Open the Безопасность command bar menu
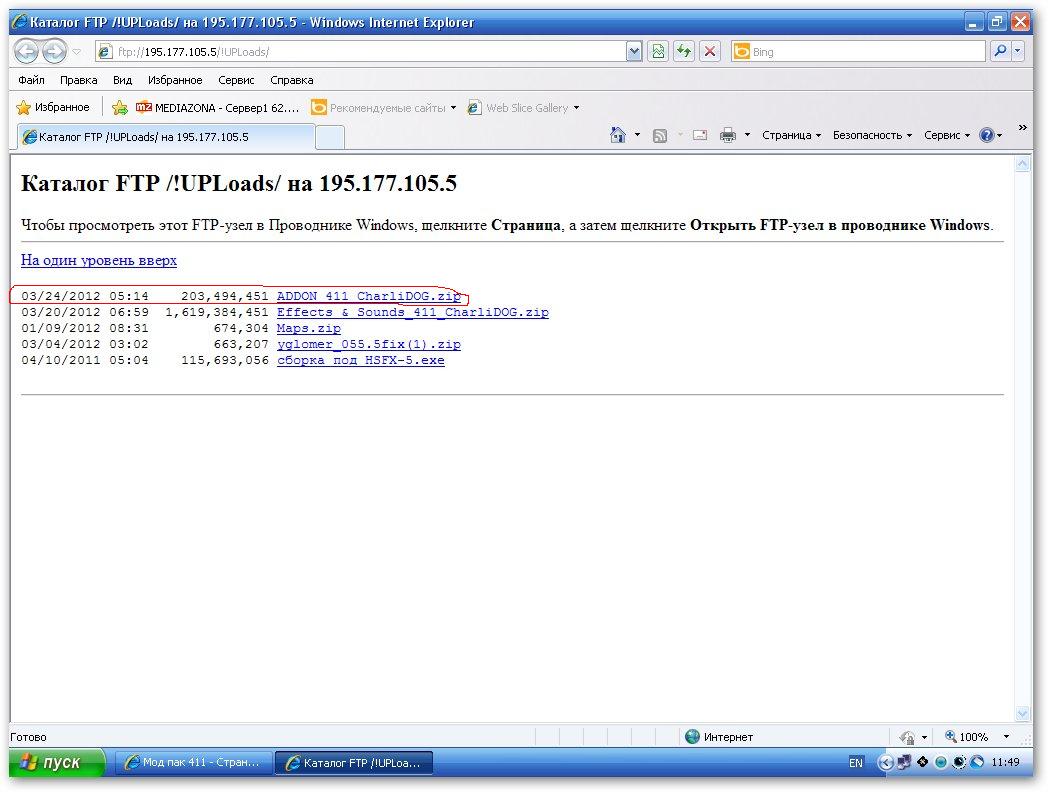This screenshot has width=1048, height=792. pyautogui.click(x=872, y=135)
